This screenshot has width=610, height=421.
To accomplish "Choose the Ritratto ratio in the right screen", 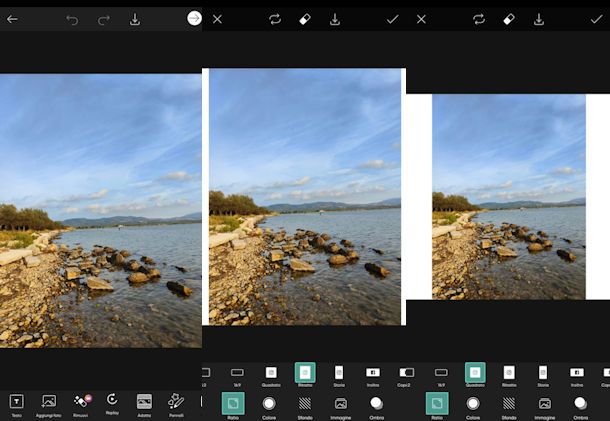I will 509,375.
